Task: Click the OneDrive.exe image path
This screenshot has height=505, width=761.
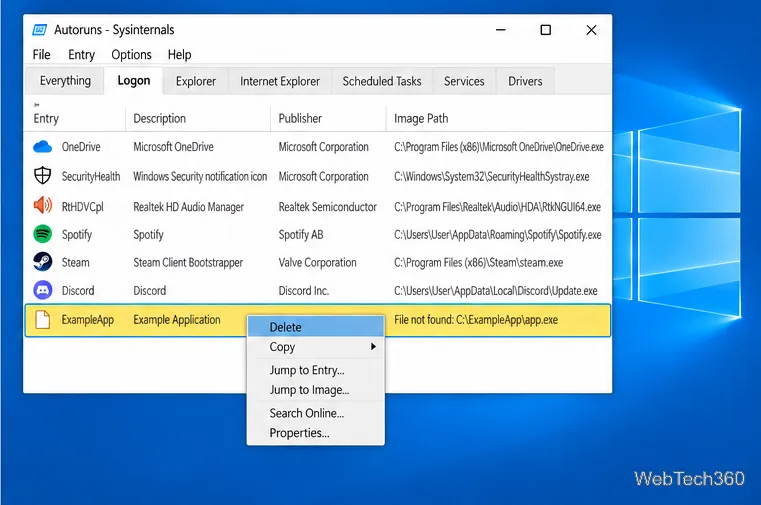Action: click(x=499, y=147)
